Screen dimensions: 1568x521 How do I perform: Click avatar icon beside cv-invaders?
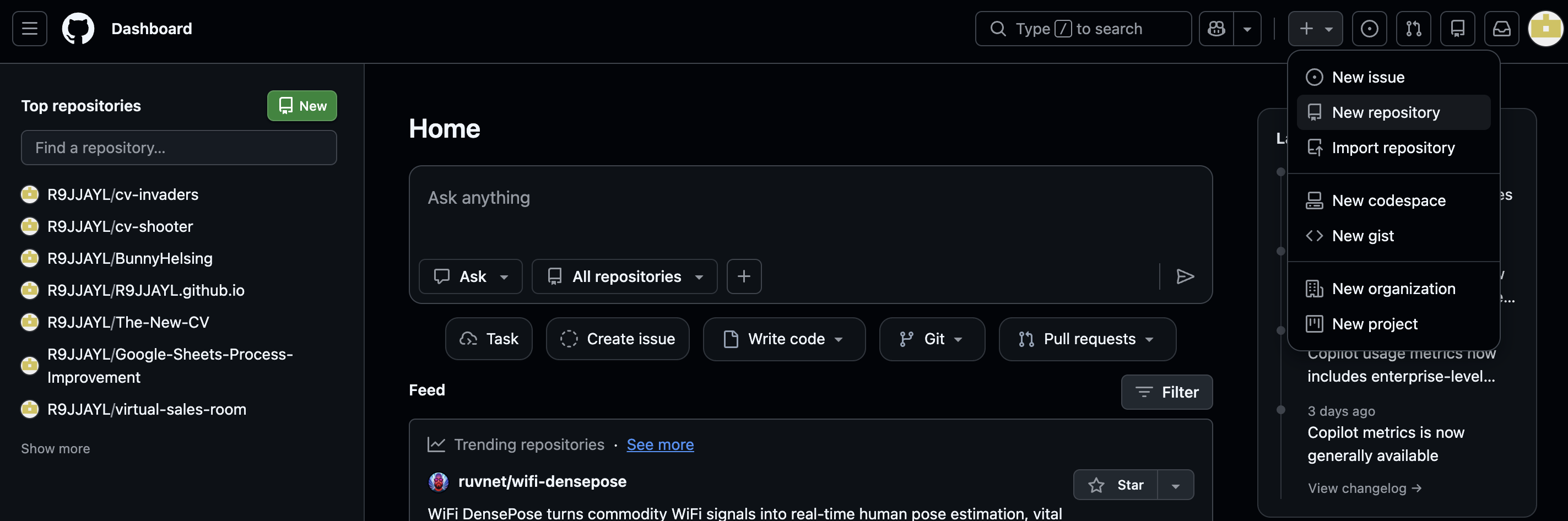[29, 195]
